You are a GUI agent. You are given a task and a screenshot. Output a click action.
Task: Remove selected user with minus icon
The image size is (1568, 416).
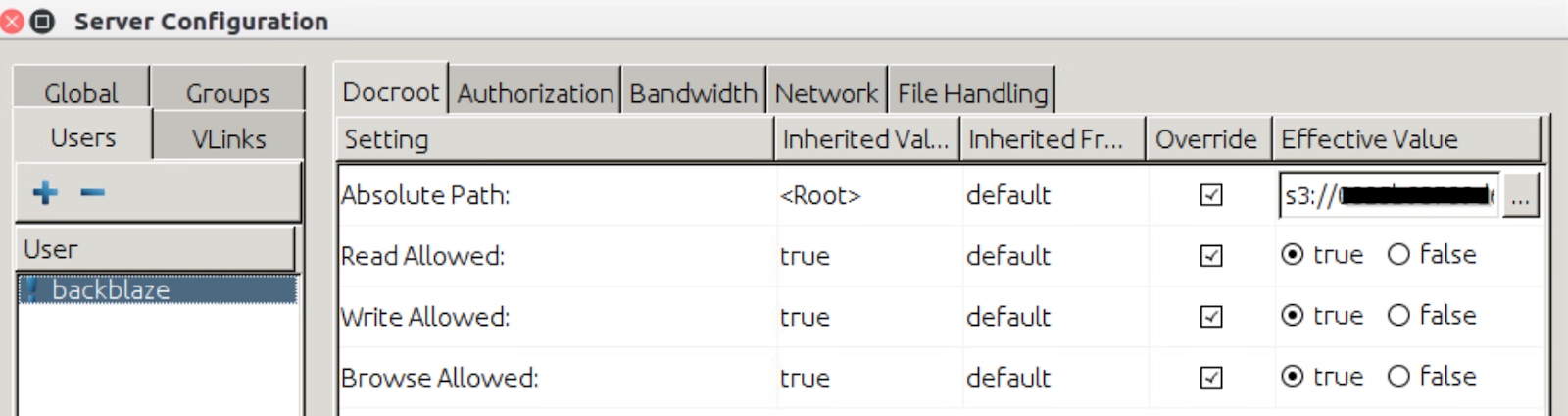pyautogui.click(x=92, y=192)
